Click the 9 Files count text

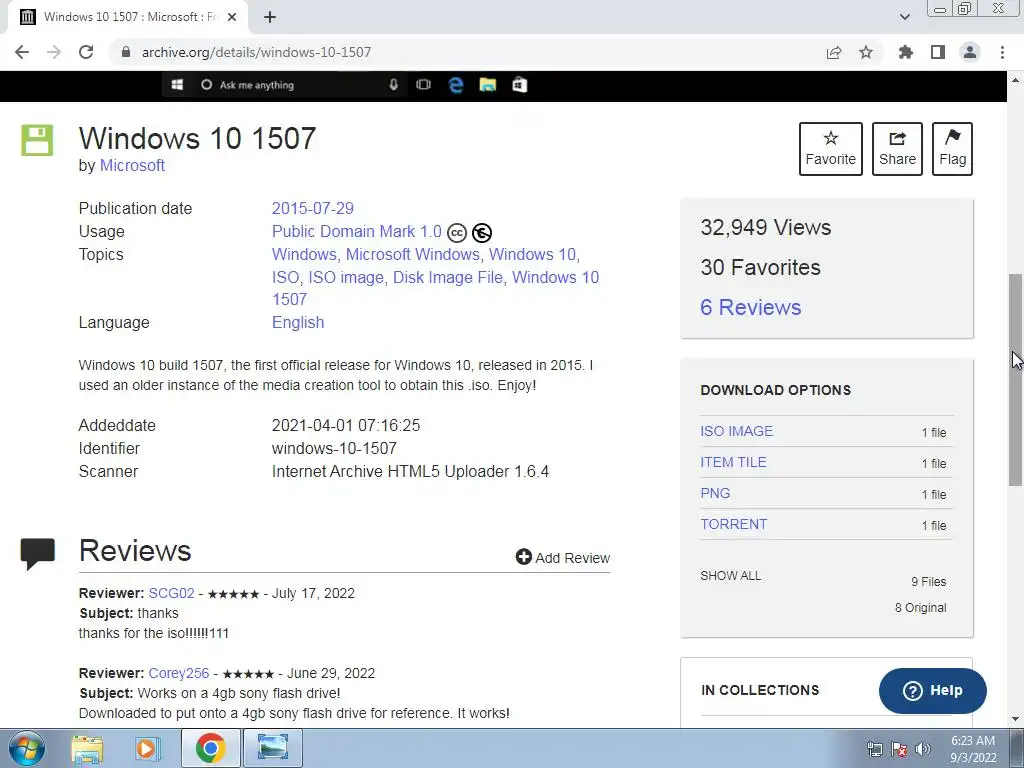pyautogui.click(x=929, y=582)
